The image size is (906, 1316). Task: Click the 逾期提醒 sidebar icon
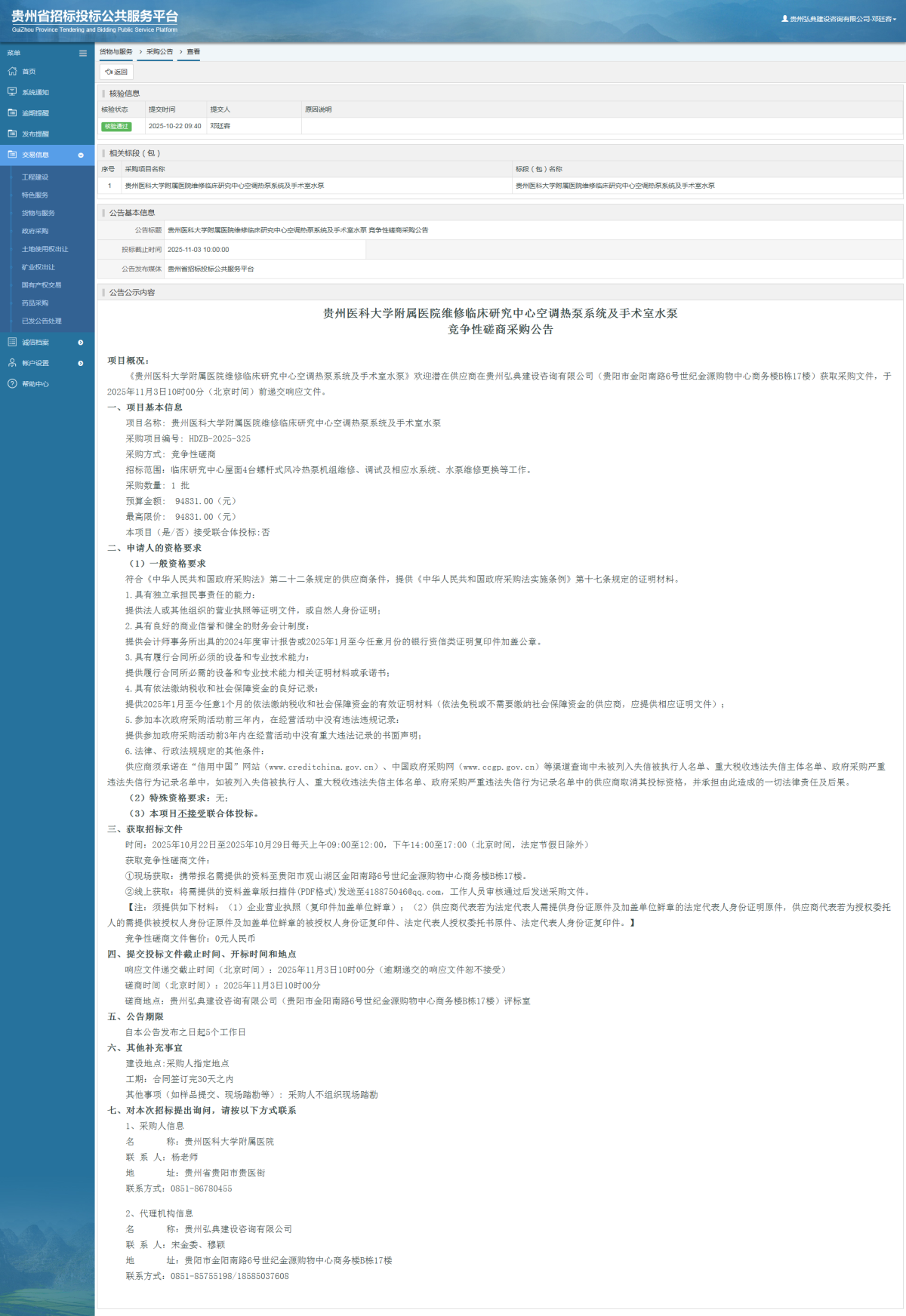coord(12,112)
